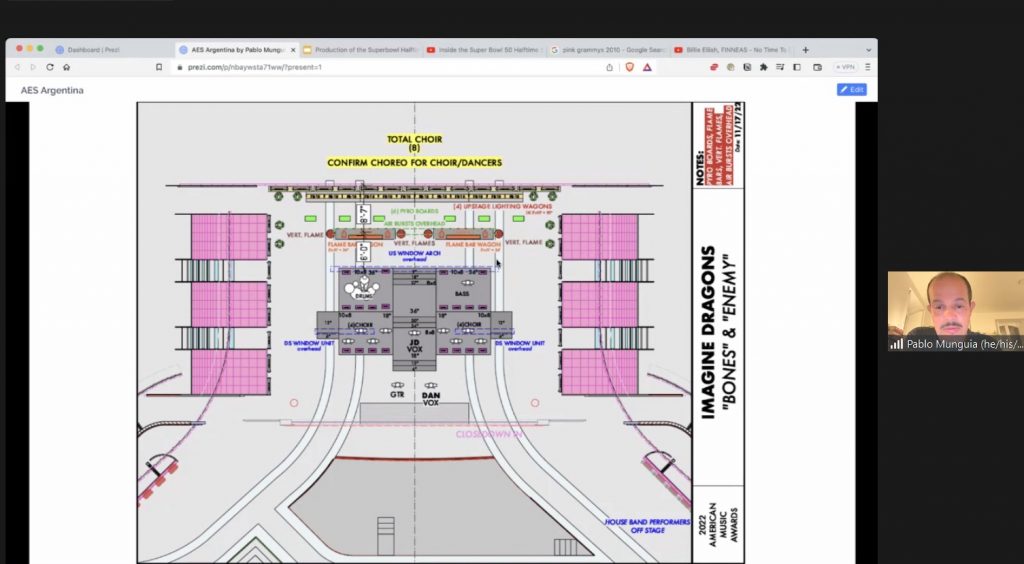
Task: Bookmark this page with the bookmark icon
Action: tap(159, 67)
